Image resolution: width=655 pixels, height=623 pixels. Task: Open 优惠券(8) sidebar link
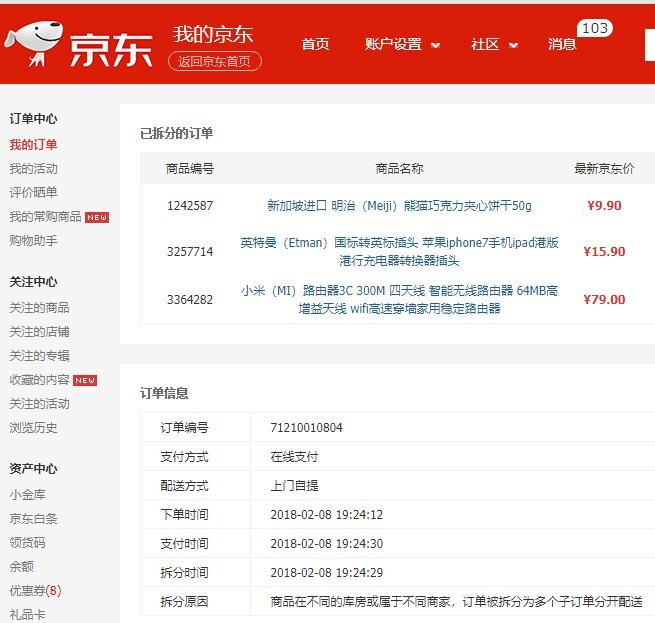pyautogui.click(x=36, y=590)
